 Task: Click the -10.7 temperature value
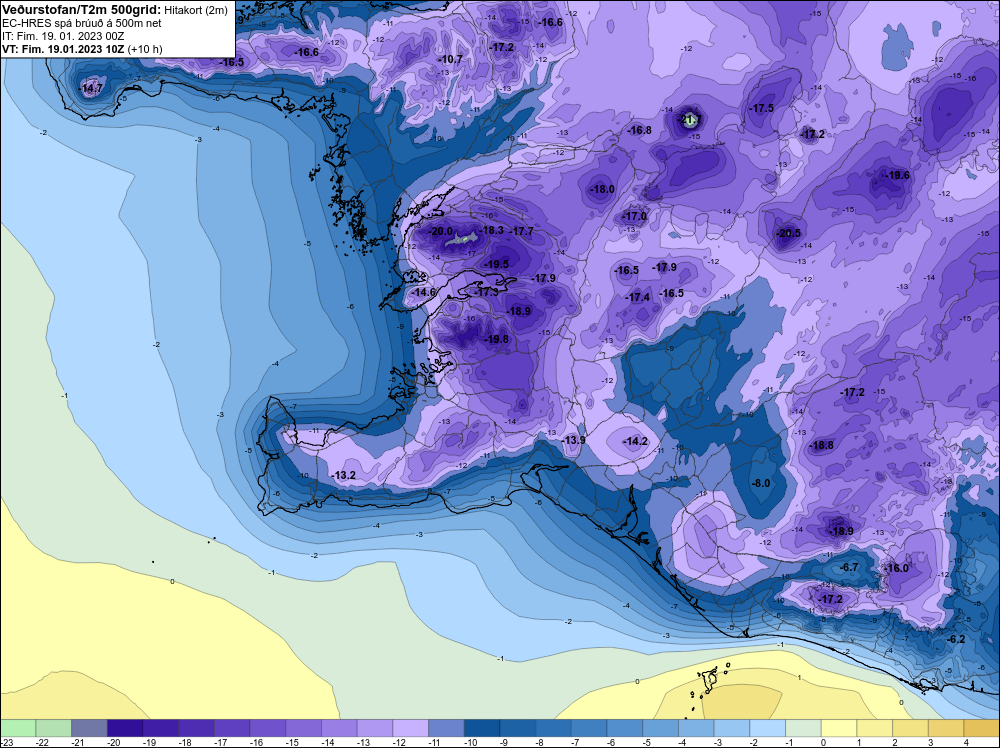click(x=451, y=59)
